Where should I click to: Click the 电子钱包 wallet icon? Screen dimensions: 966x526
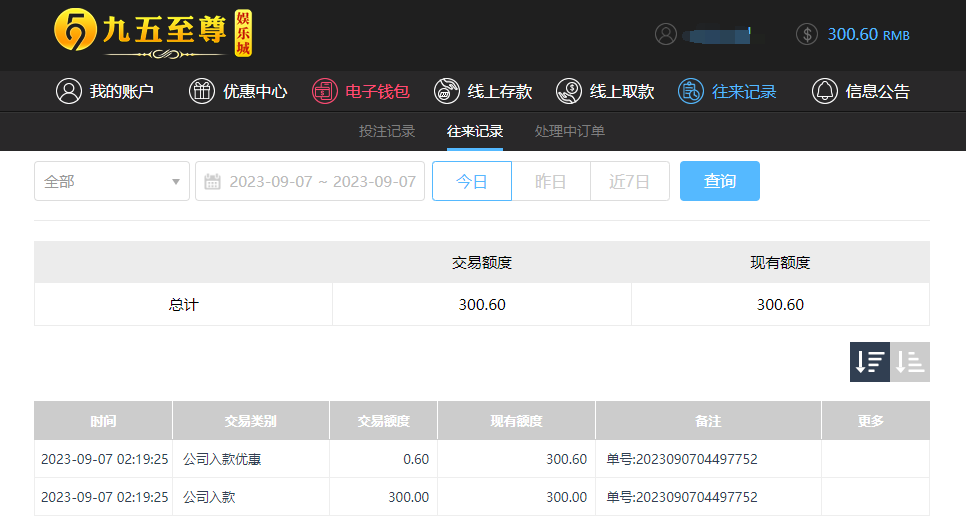click(324, 91)
